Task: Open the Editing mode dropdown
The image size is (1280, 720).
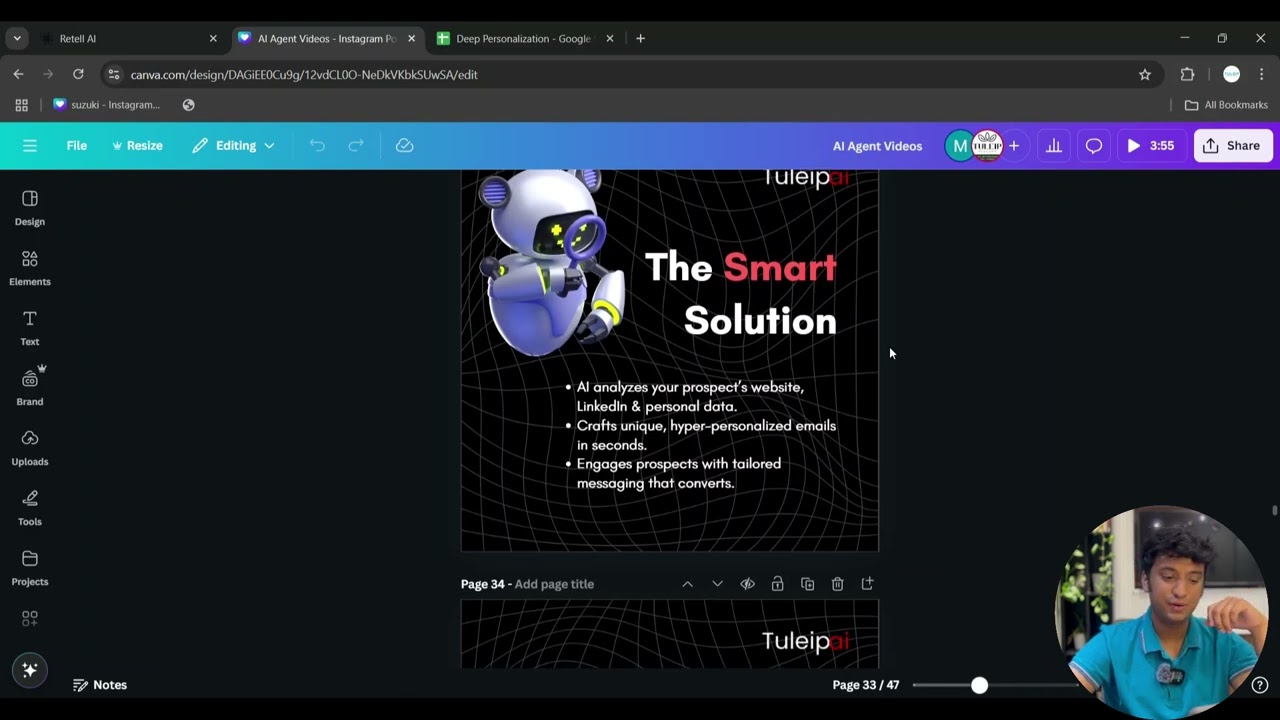Action: tap(233, 146)
